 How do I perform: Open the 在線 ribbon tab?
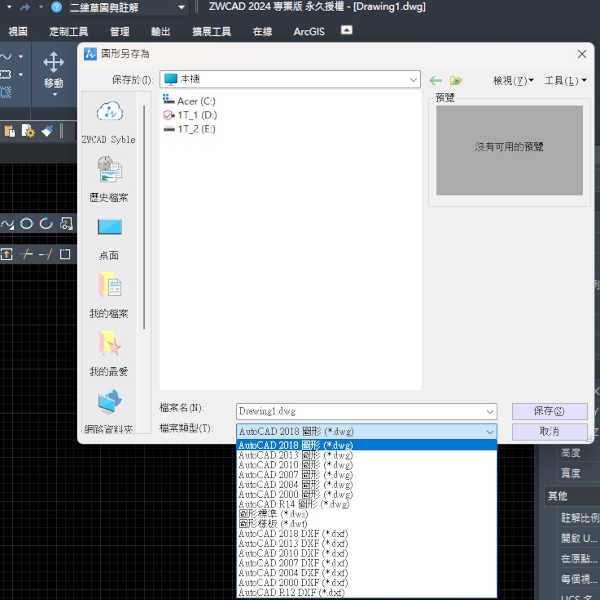tap(262, 31)
